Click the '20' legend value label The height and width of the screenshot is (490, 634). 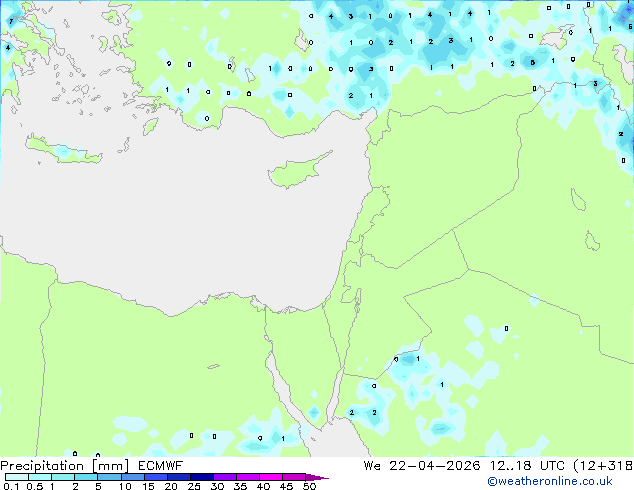point(171,486)
